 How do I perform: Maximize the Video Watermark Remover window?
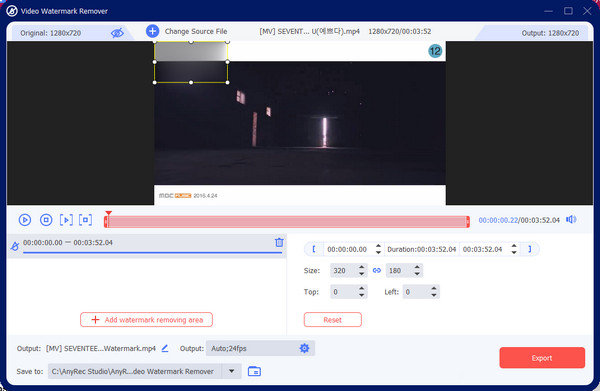(568, 11)
